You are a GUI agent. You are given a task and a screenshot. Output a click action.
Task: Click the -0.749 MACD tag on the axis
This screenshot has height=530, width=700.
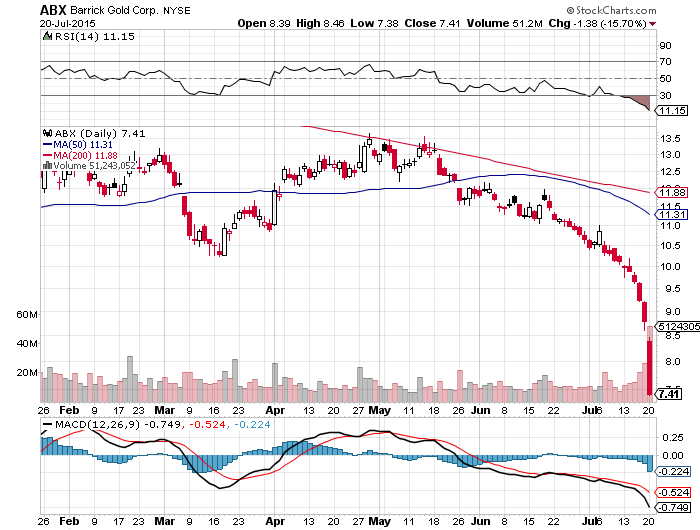pyautogui.click(x=674, y=508)
